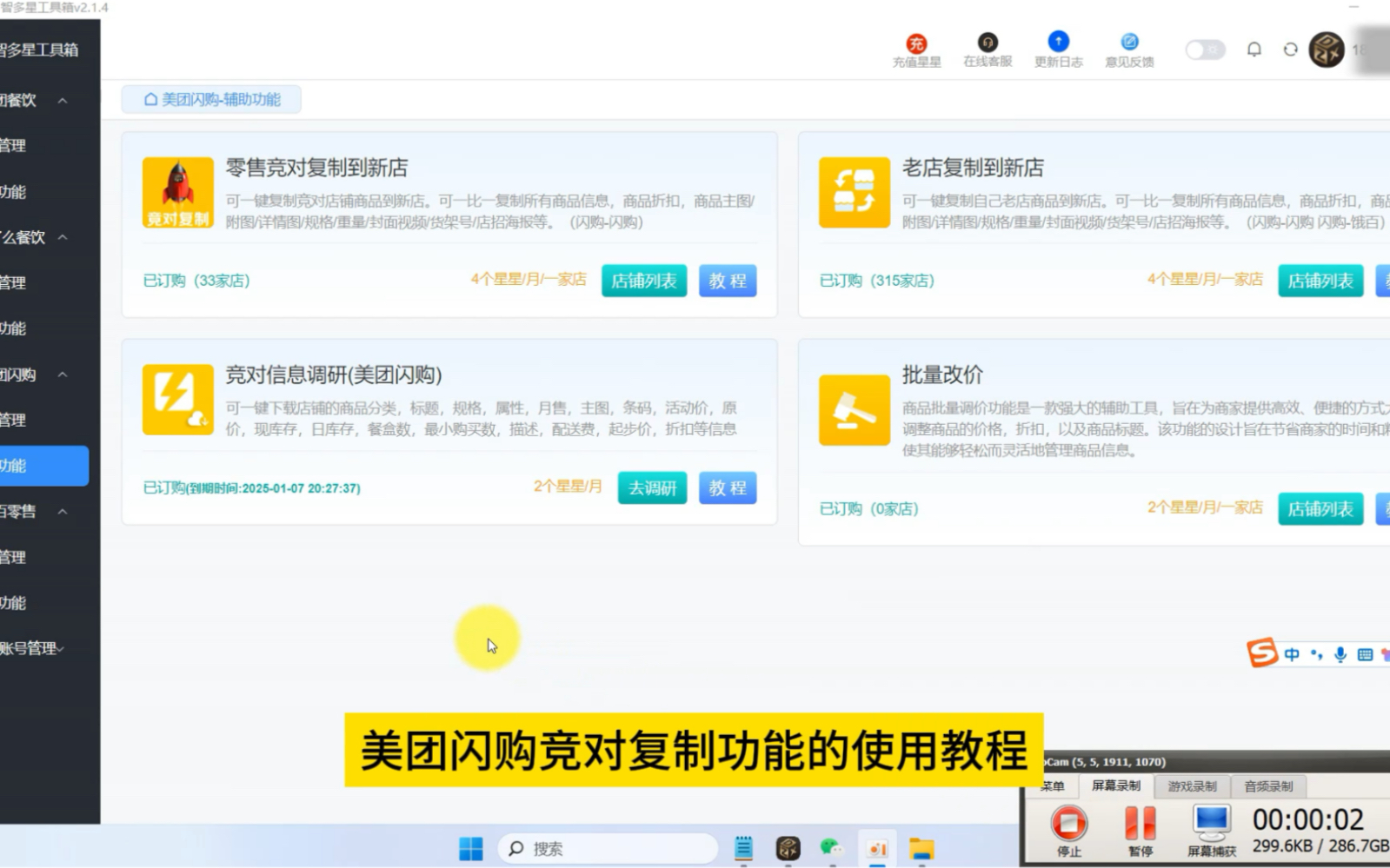
Task: Collapse the 饿了么餐饮 sidebar group chevron
Action: [x=63, y=237]
